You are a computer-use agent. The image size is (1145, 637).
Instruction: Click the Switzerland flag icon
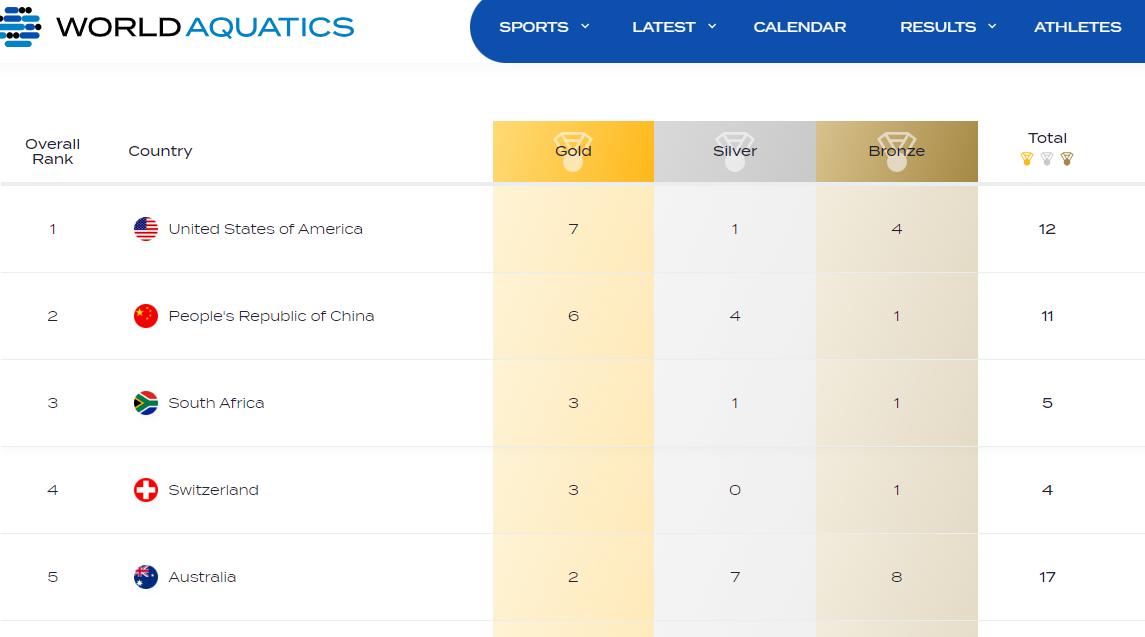[146, 490]
